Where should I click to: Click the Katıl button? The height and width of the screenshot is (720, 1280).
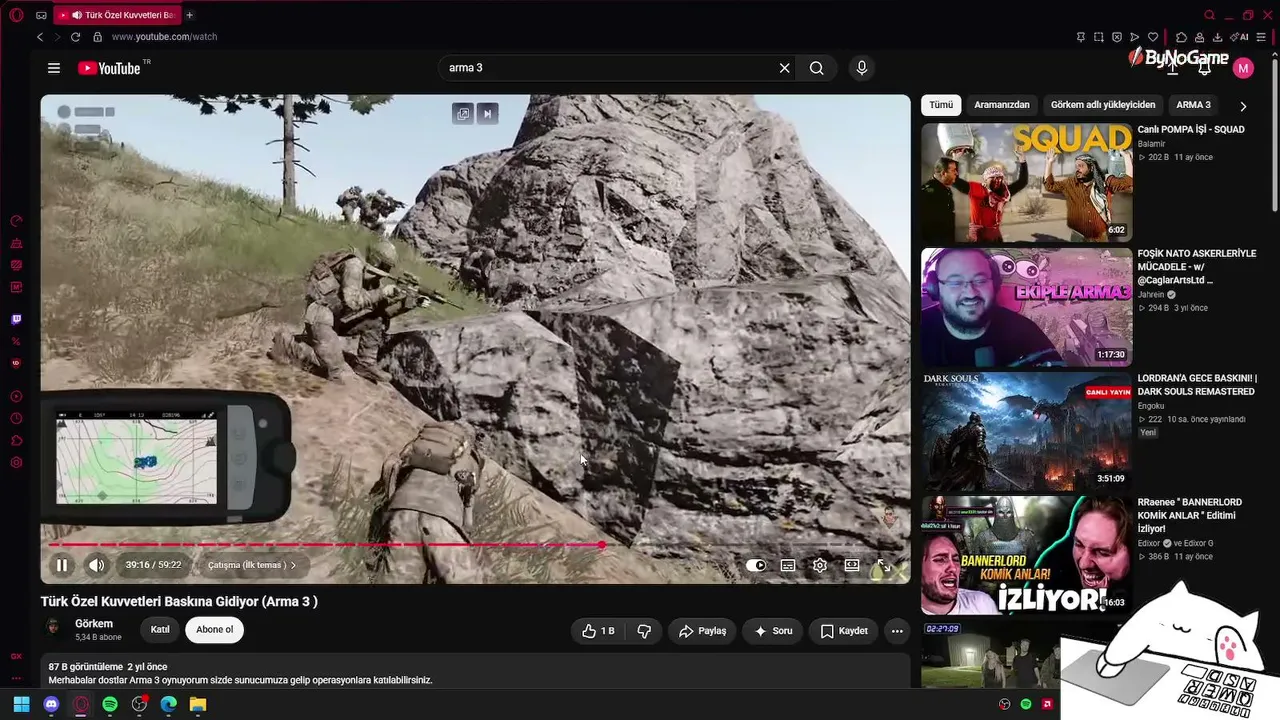[160, 630]
